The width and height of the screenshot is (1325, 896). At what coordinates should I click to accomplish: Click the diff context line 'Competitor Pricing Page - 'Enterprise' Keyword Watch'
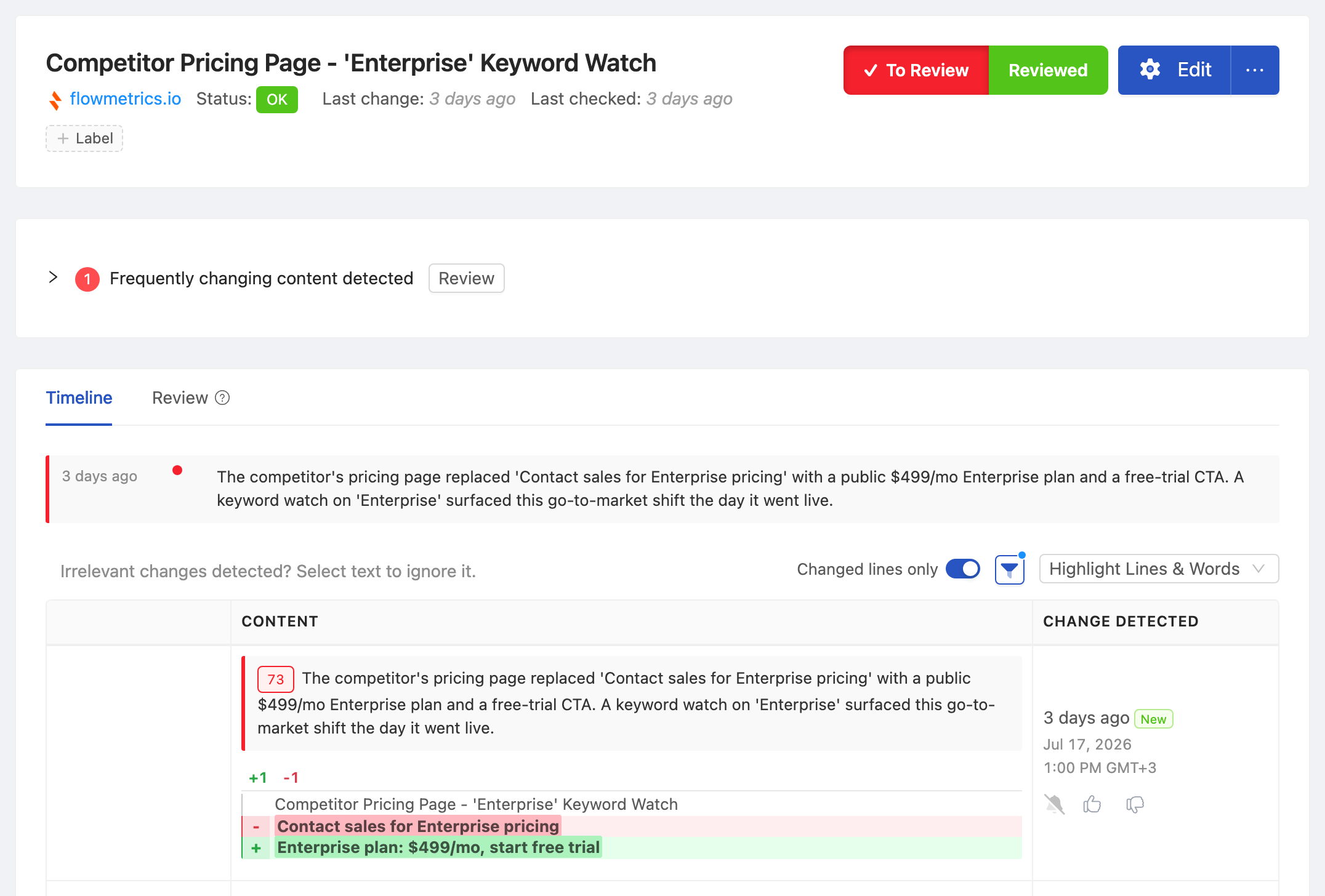point(476,804)
